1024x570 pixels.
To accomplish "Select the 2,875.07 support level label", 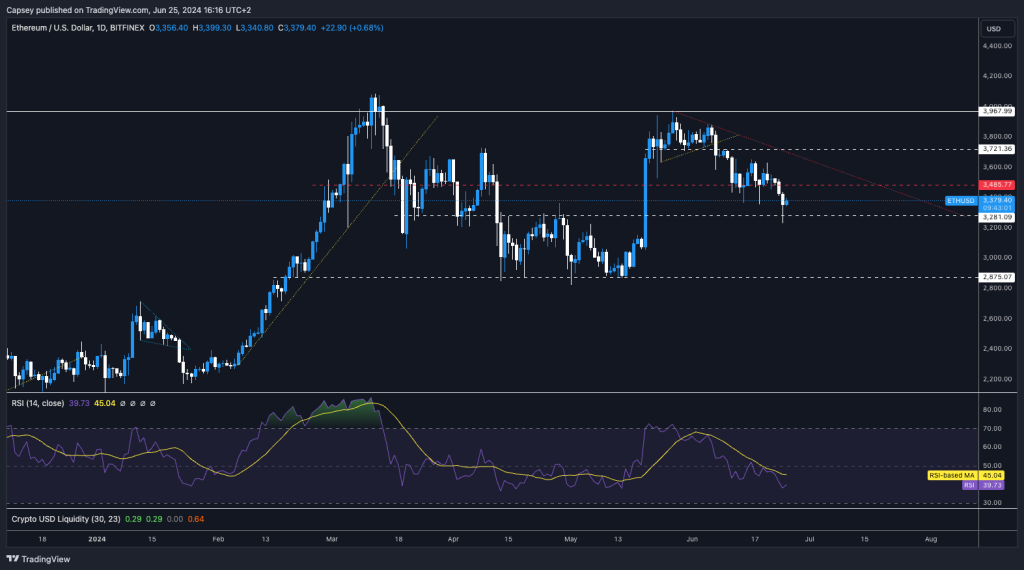I will click(x=996, y=277).
